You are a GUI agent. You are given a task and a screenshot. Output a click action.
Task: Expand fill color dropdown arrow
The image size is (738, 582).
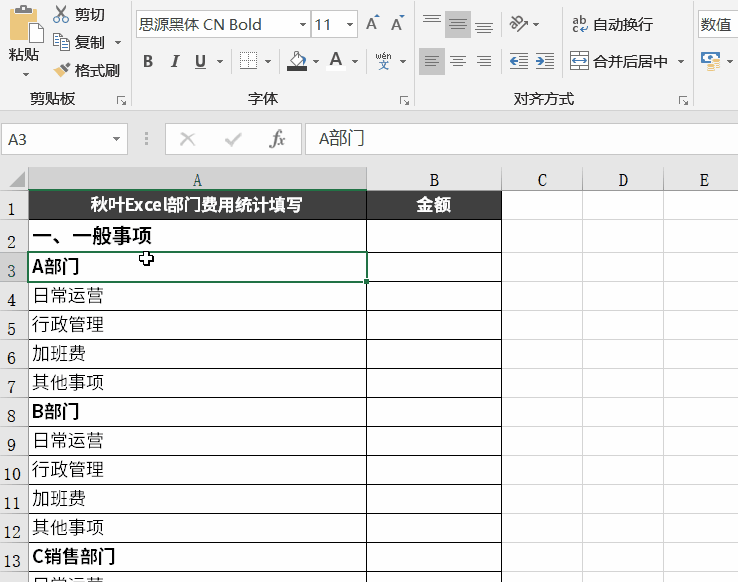(316, 62)
